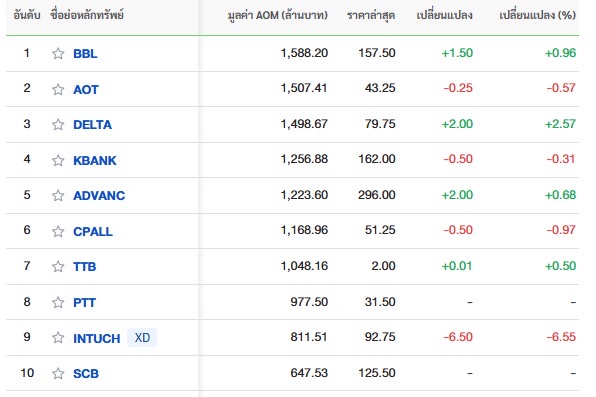This screenshot has height=397, width=596.
Task: Open the INTUCH stock symbol link
Action: (97, 338)
